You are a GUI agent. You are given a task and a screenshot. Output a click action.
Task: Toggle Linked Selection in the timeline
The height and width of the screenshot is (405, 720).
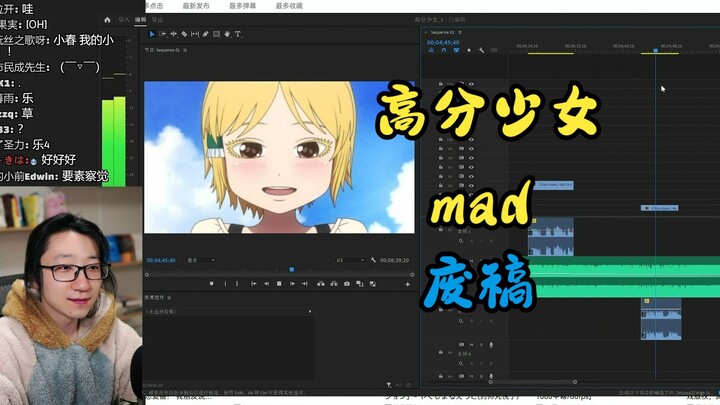point(456,51)
